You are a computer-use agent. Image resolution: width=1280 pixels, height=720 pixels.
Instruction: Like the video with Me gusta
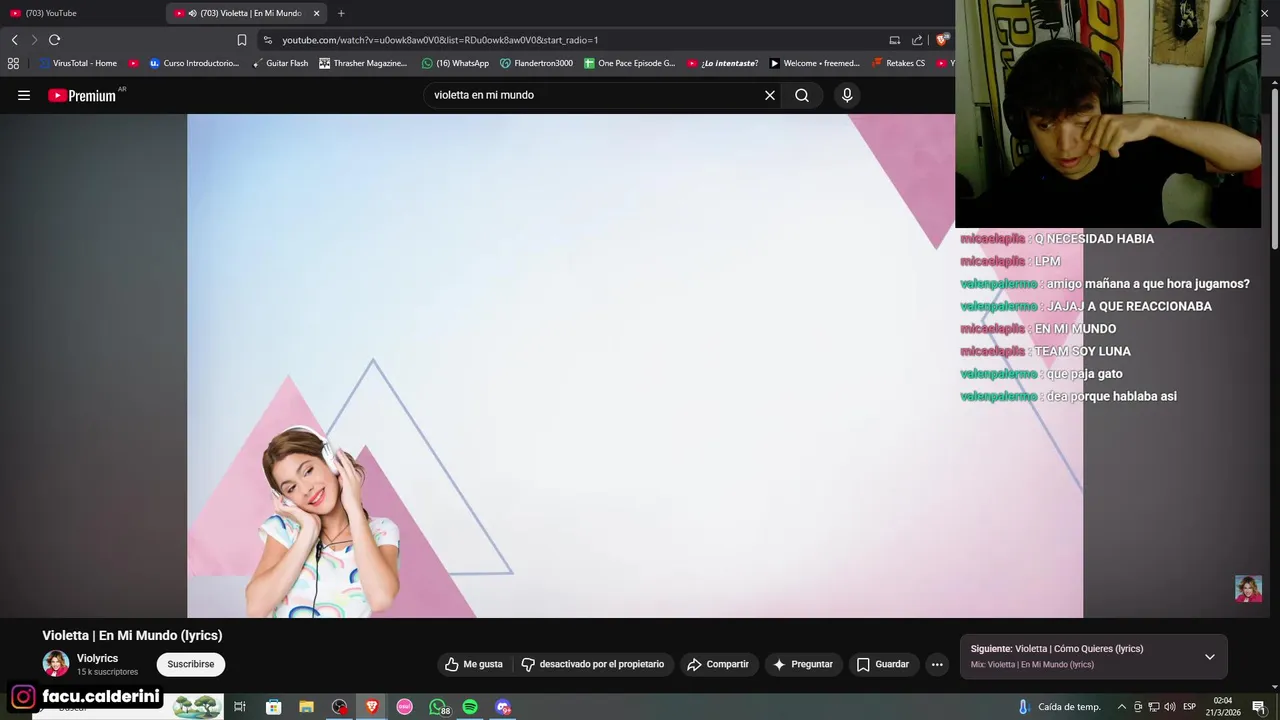[474, 664]
